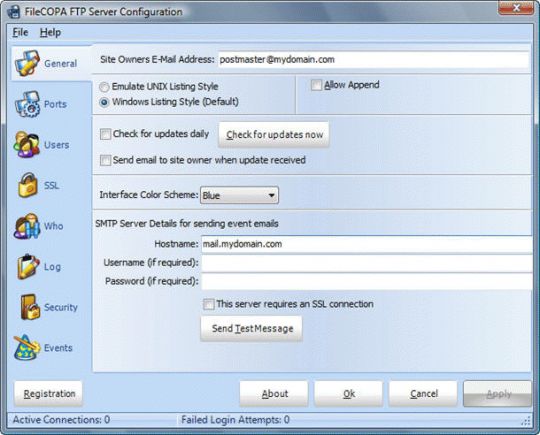Open the Users section icon
Viewport: 540px width, 435px height.
(27, 145)
